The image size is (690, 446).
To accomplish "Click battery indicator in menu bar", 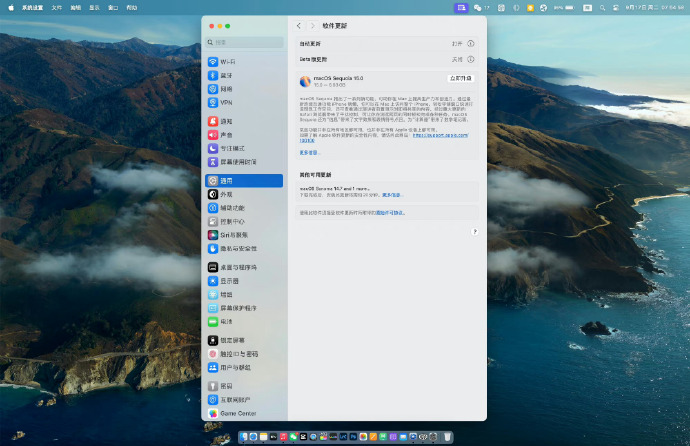I will (x=565, y=7).
